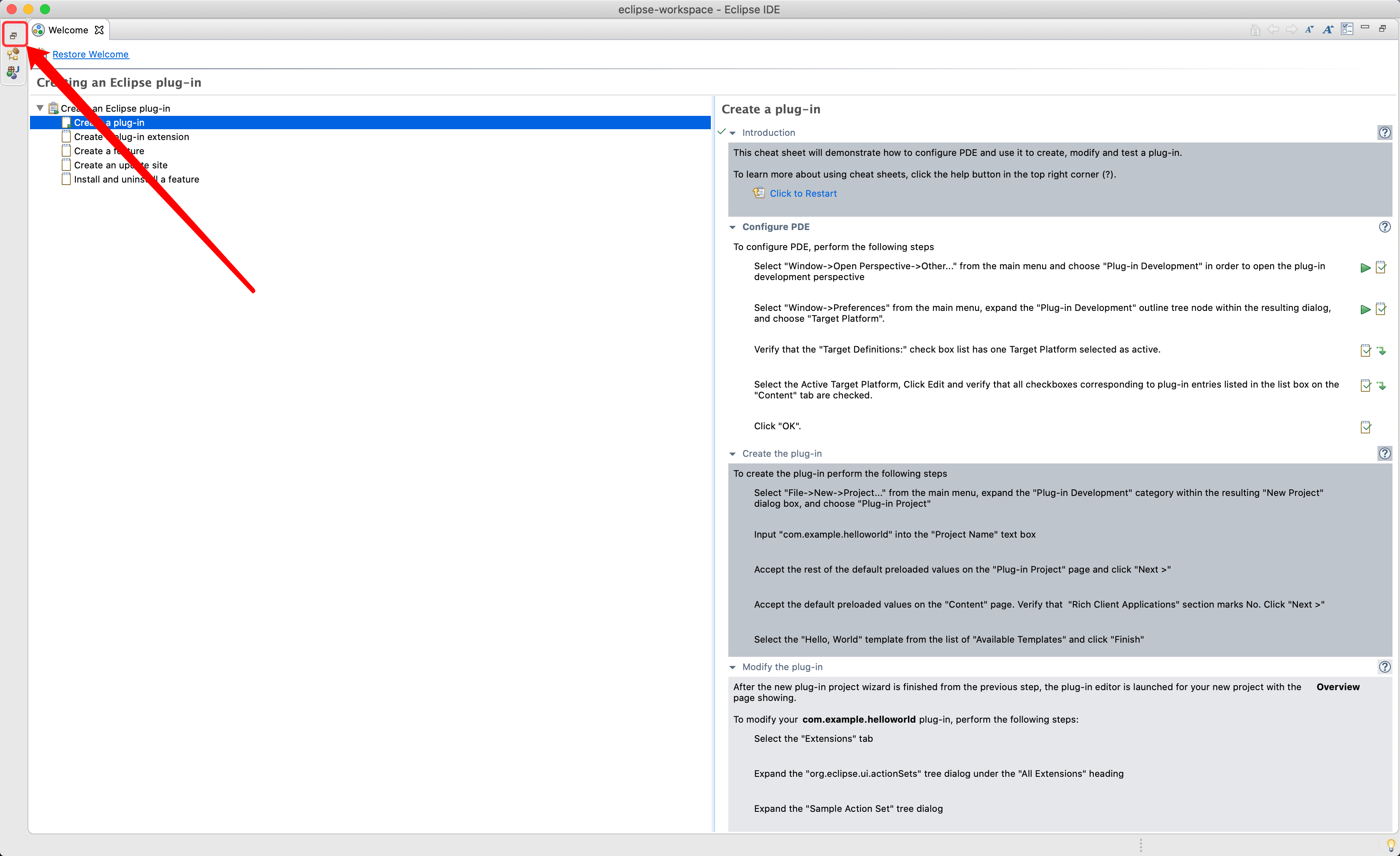Click the Home icon in Welcome toolbar
The image size is (1400, 856).
(1255, 30)
